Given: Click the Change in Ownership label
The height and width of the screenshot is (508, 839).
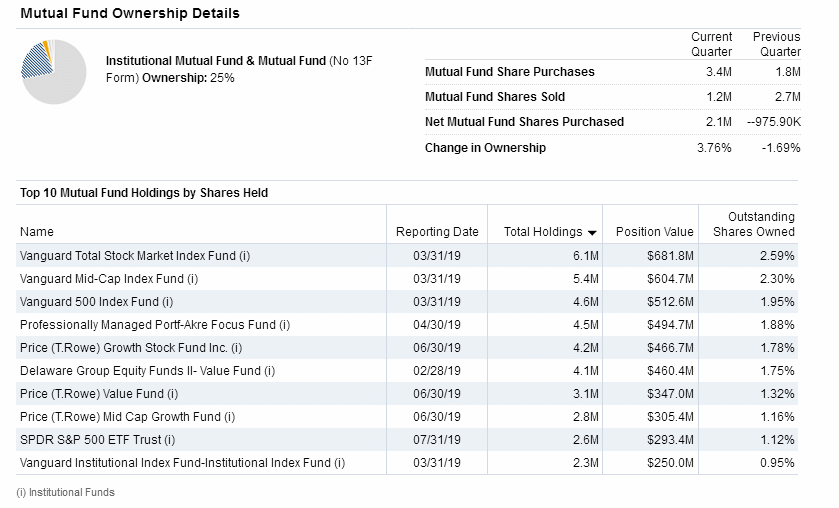Looking at the screenshot, I should point(485,148).
